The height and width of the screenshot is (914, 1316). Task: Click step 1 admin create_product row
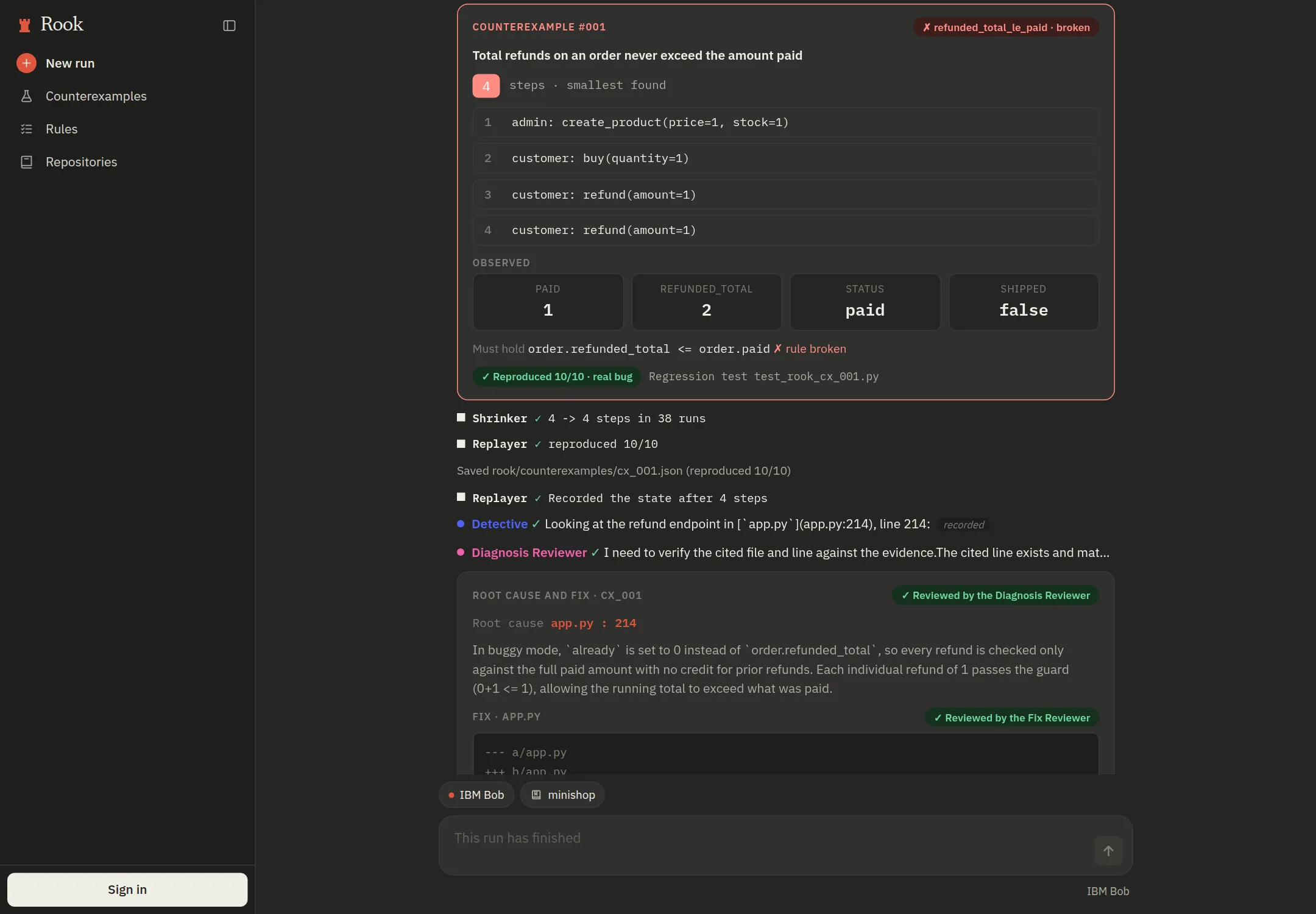point(786,122)
